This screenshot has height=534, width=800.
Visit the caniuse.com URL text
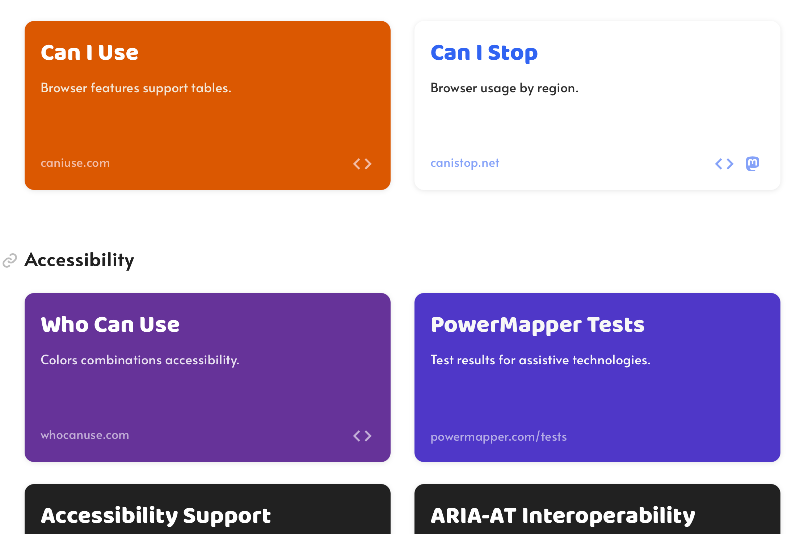tap(75, 163)
